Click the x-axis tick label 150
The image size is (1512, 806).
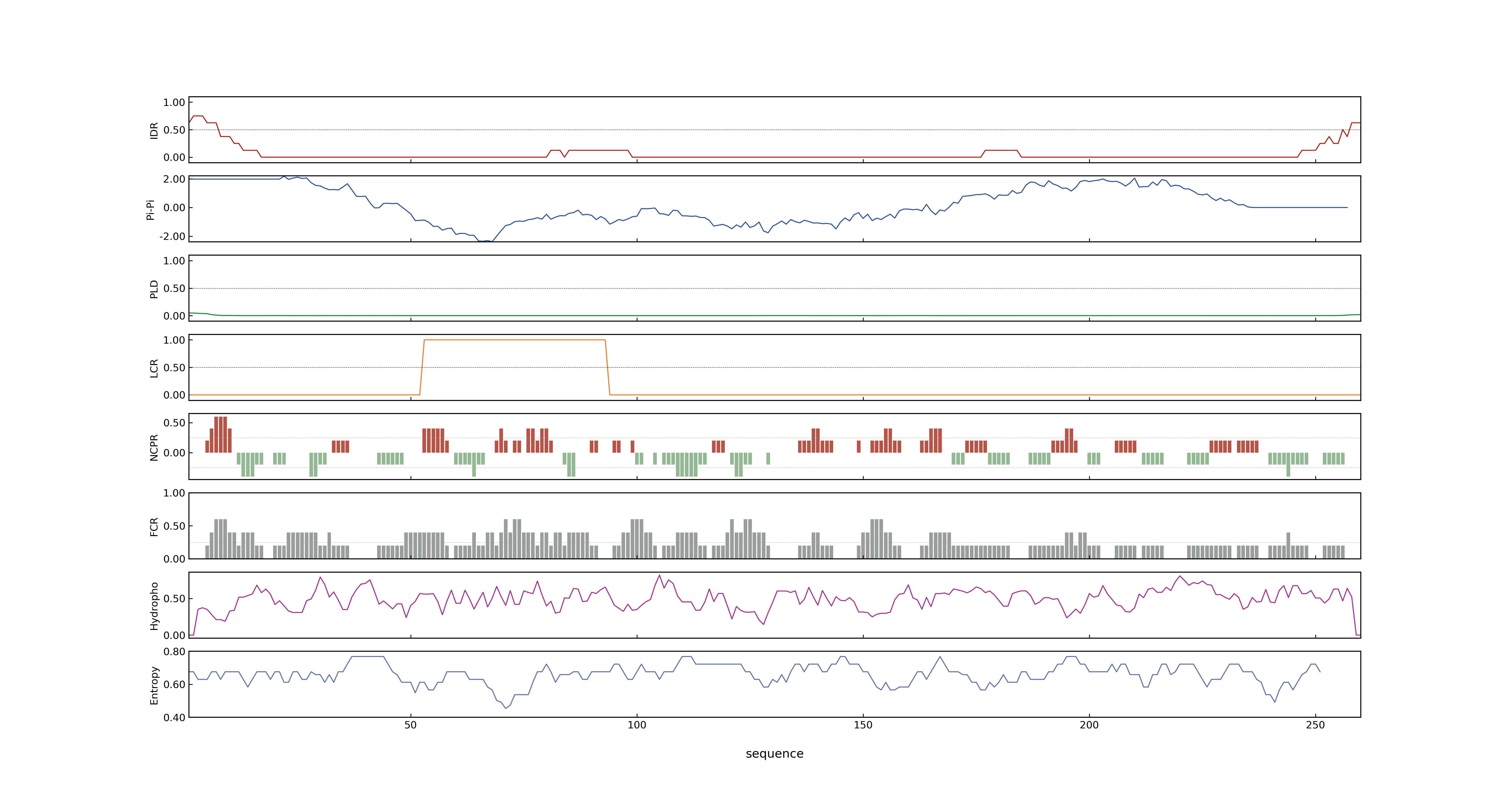tap(863, 725)
